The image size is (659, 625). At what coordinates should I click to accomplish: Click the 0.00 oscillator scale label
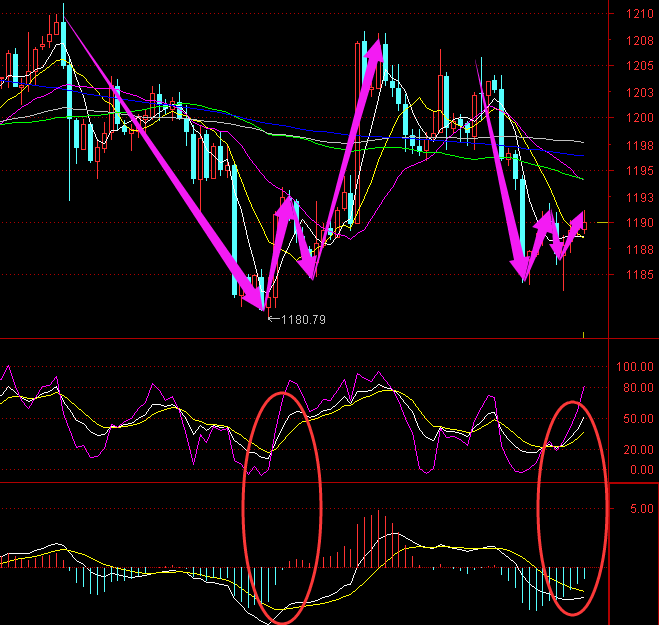[642, 469]
